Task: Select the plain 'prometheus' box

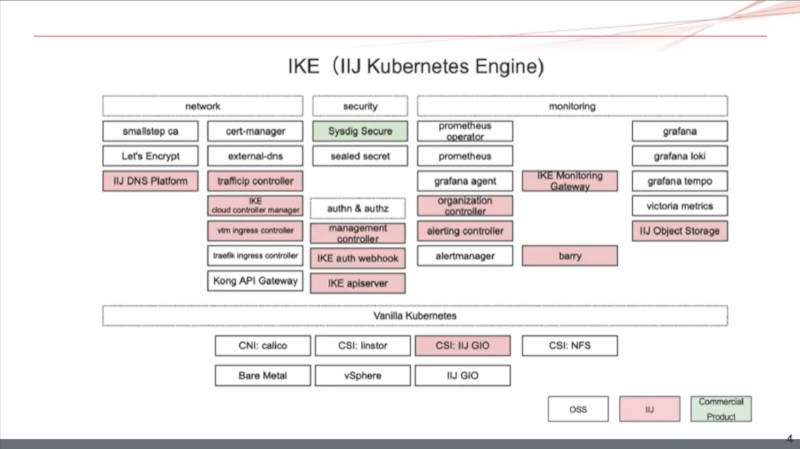Action: pos(465,156)
